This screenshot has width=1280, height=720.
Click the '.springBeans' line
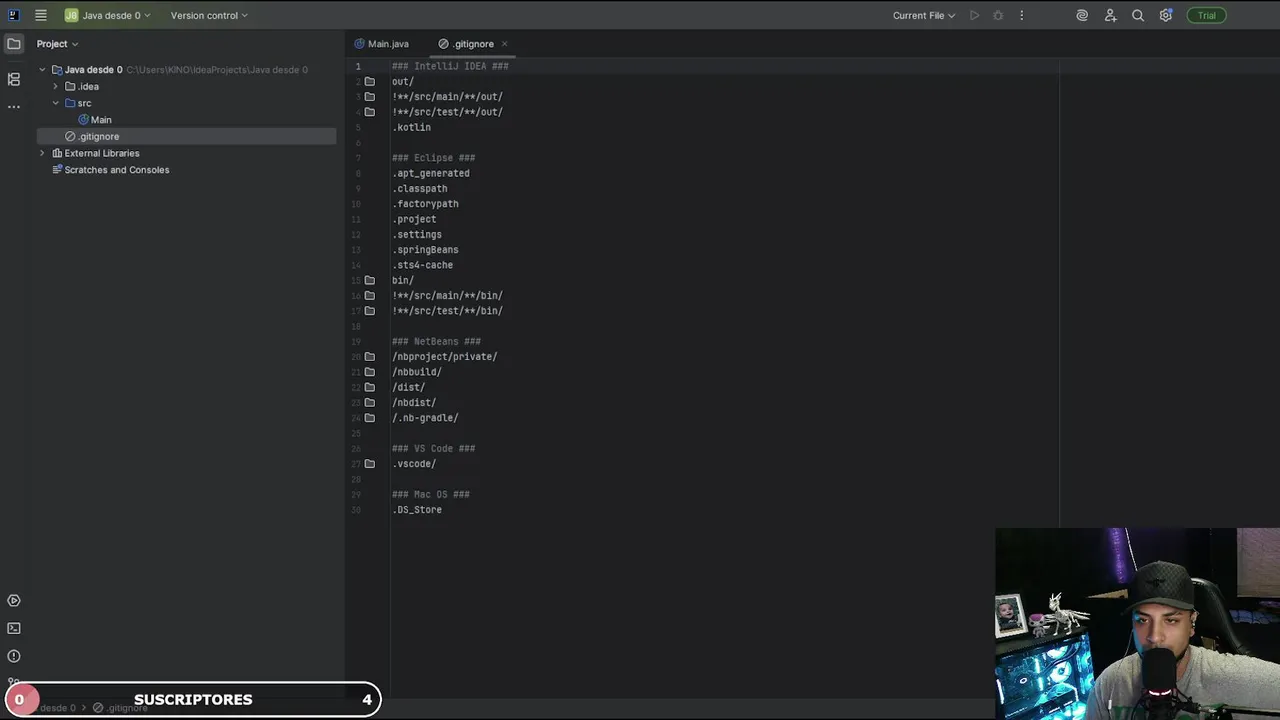point(425,250)
